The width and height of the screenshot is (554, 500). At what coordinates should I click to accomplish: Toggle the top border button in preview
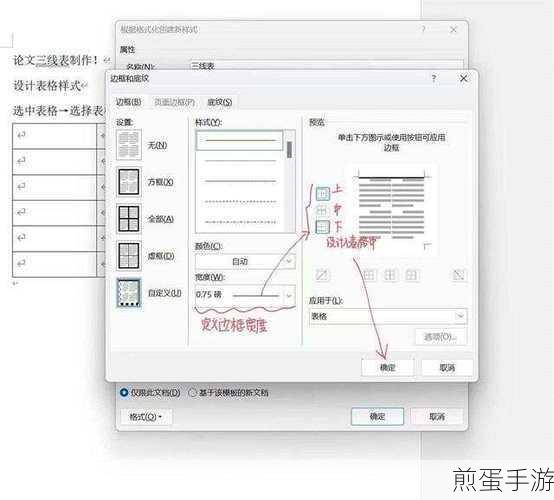pyautogui.click(x=322, y=194)
